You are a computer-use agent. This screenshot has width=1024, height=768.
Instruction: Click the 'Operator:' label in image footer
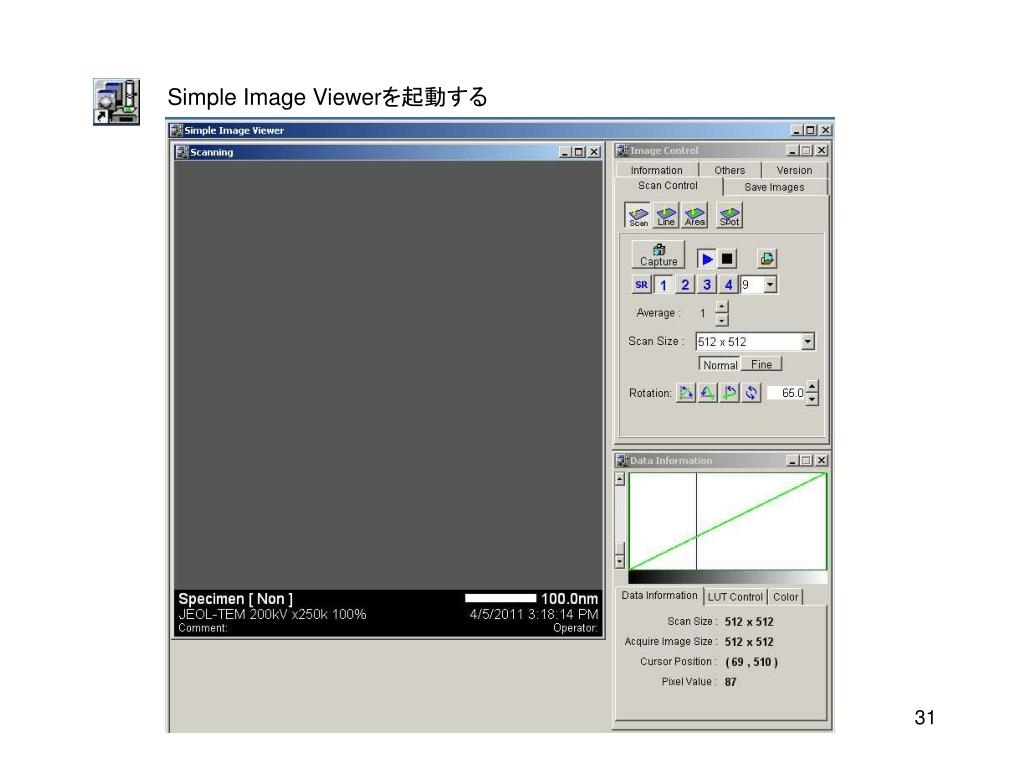[x=575, y=628]
